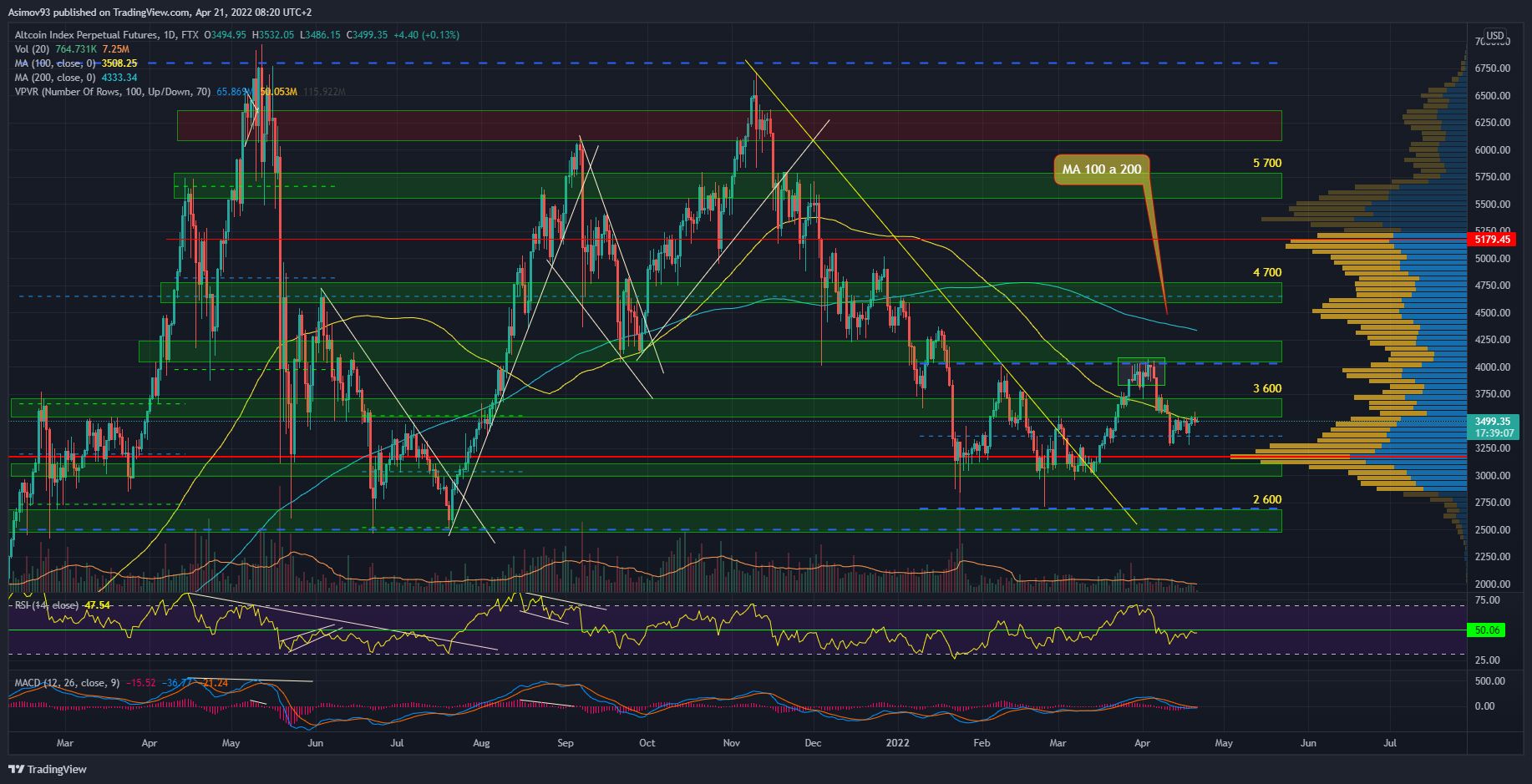This screenshot has height=784, width=1532.
Task: Click the green 50.06 RSI level label
Action: pyautogui.click(x=1487, y=630)
